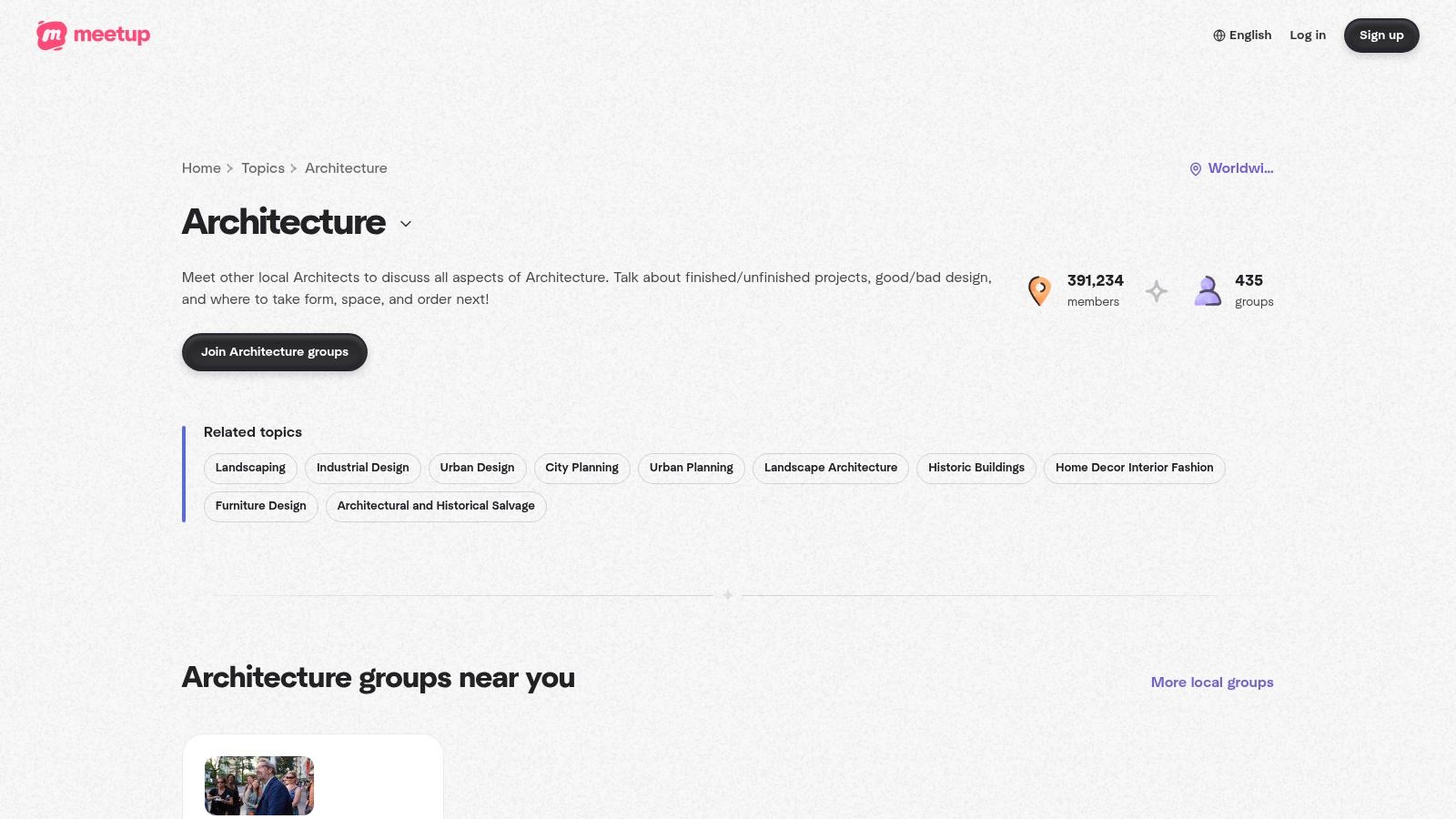Choose the Historic Buildings topic

[x=976, y=468]
